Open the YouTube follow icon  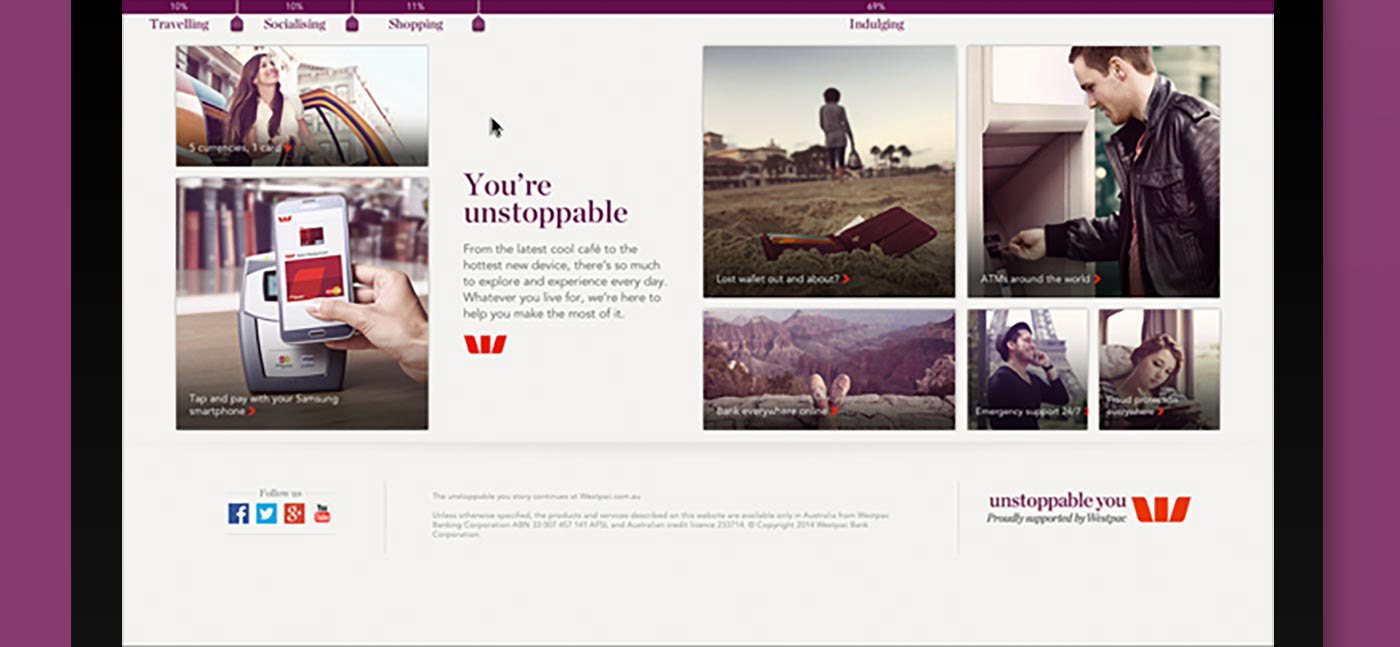point(322,513)
